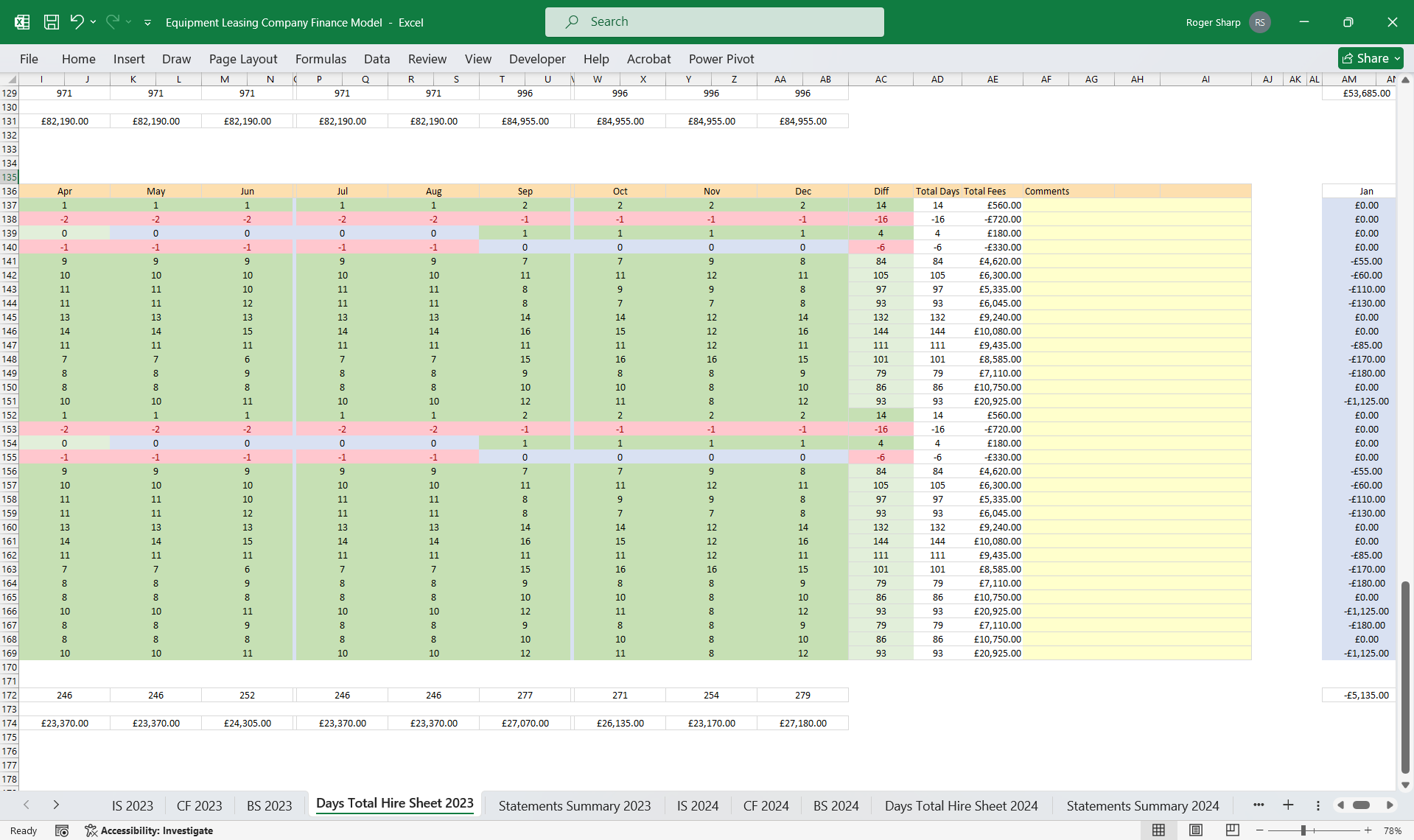Open the Formulas ribbon tab

tap(321, 59)
